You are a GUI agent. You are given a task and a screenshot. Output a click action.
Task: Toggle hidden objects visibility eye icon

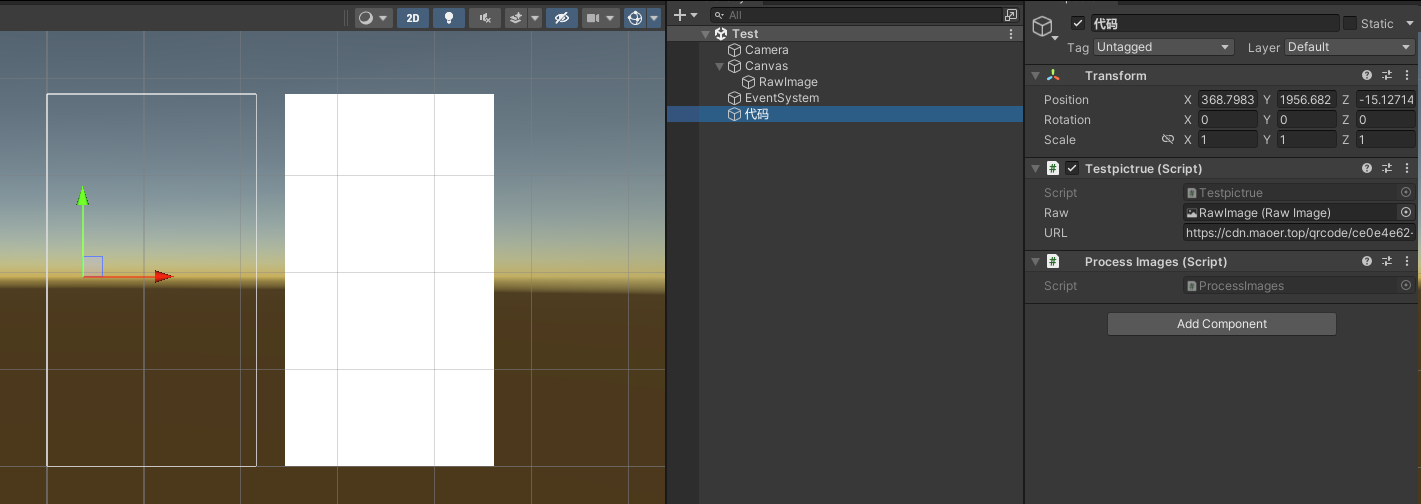(562, 17)
